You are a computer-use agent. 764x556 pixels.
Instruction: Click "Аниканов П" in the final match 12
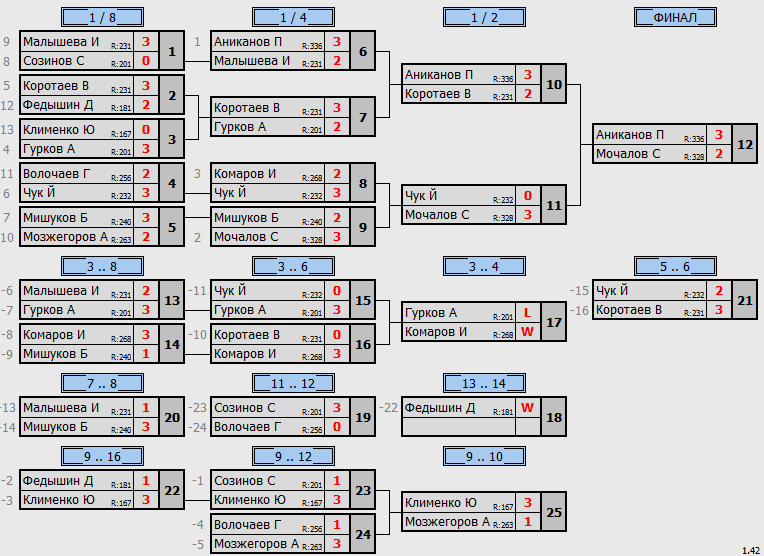click(x=630, y=134)
